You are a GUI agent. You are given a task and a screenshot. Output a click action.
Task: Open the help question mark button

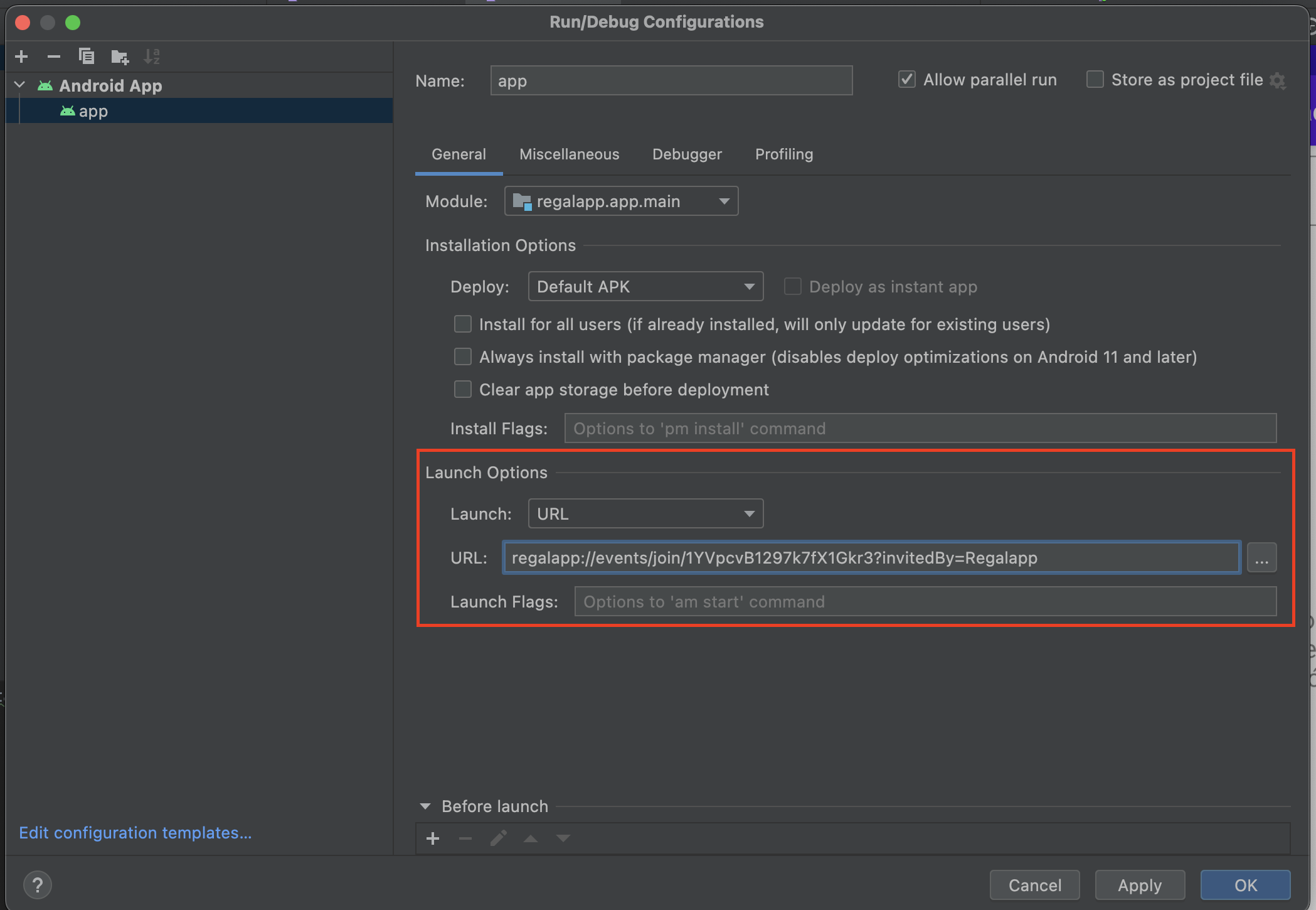(38, 885)
